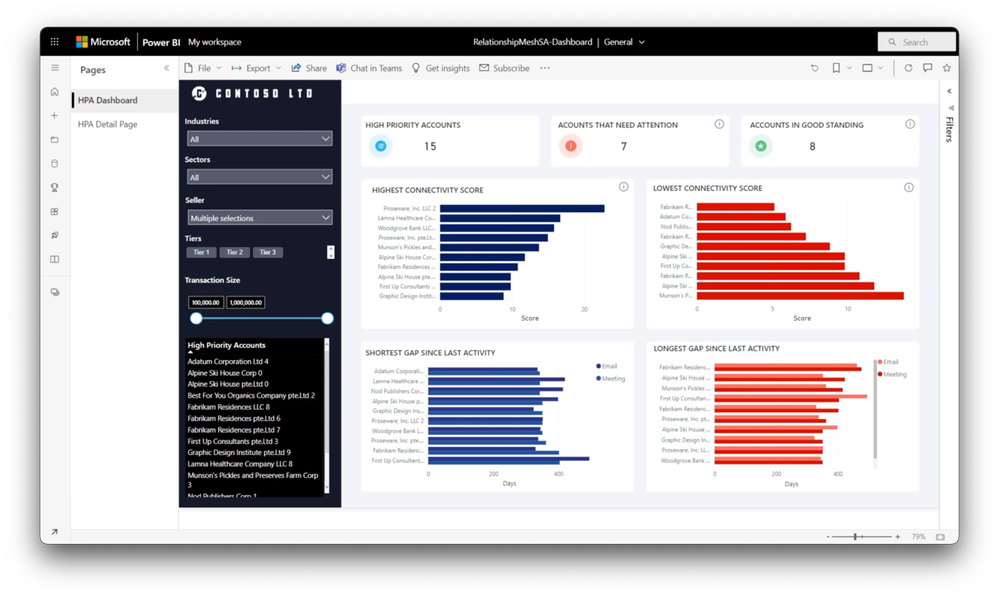Toggle the Tier 1 slicer button

[x=201, y=252]
